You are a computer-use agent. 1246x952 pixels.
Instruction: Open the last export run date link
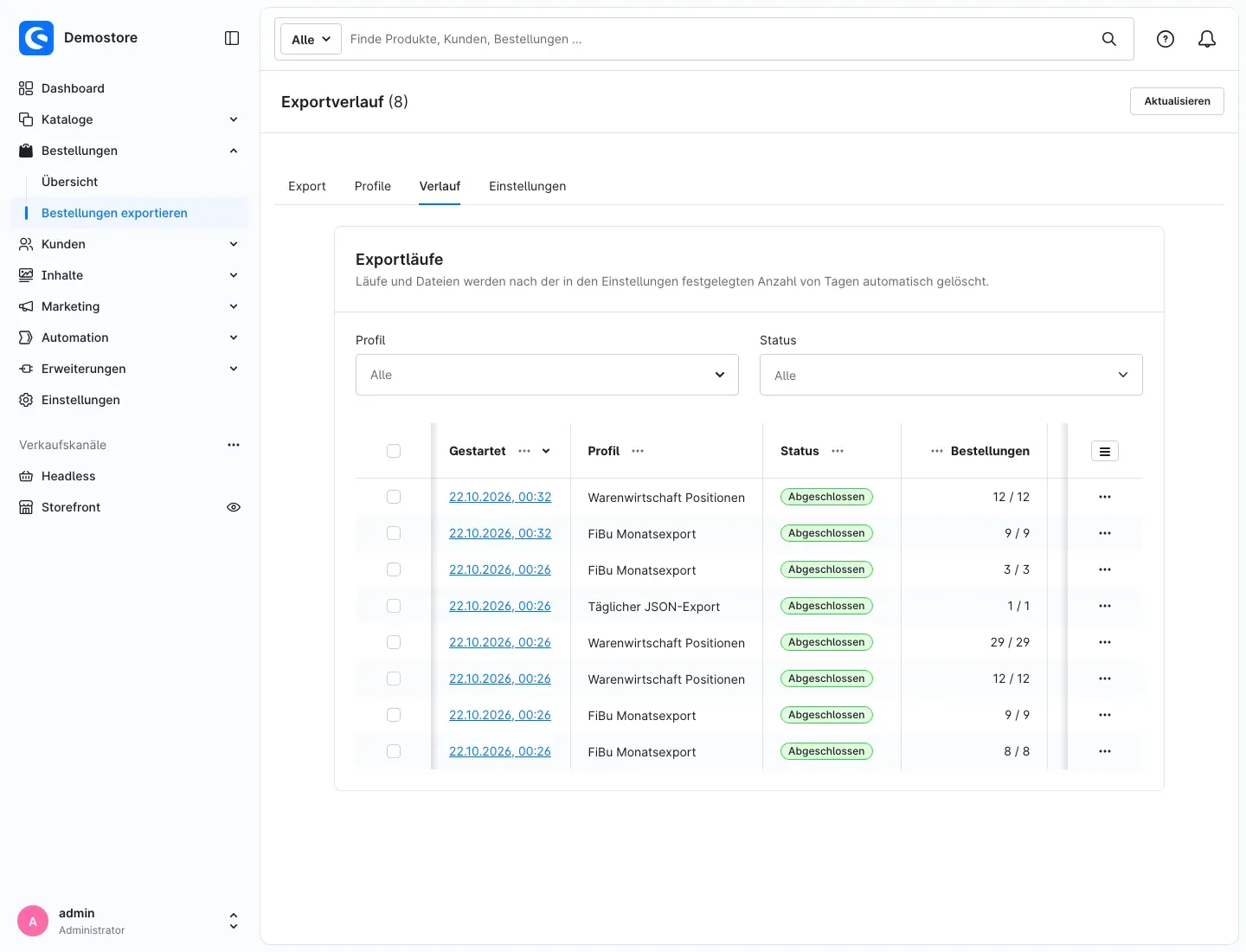500,751
